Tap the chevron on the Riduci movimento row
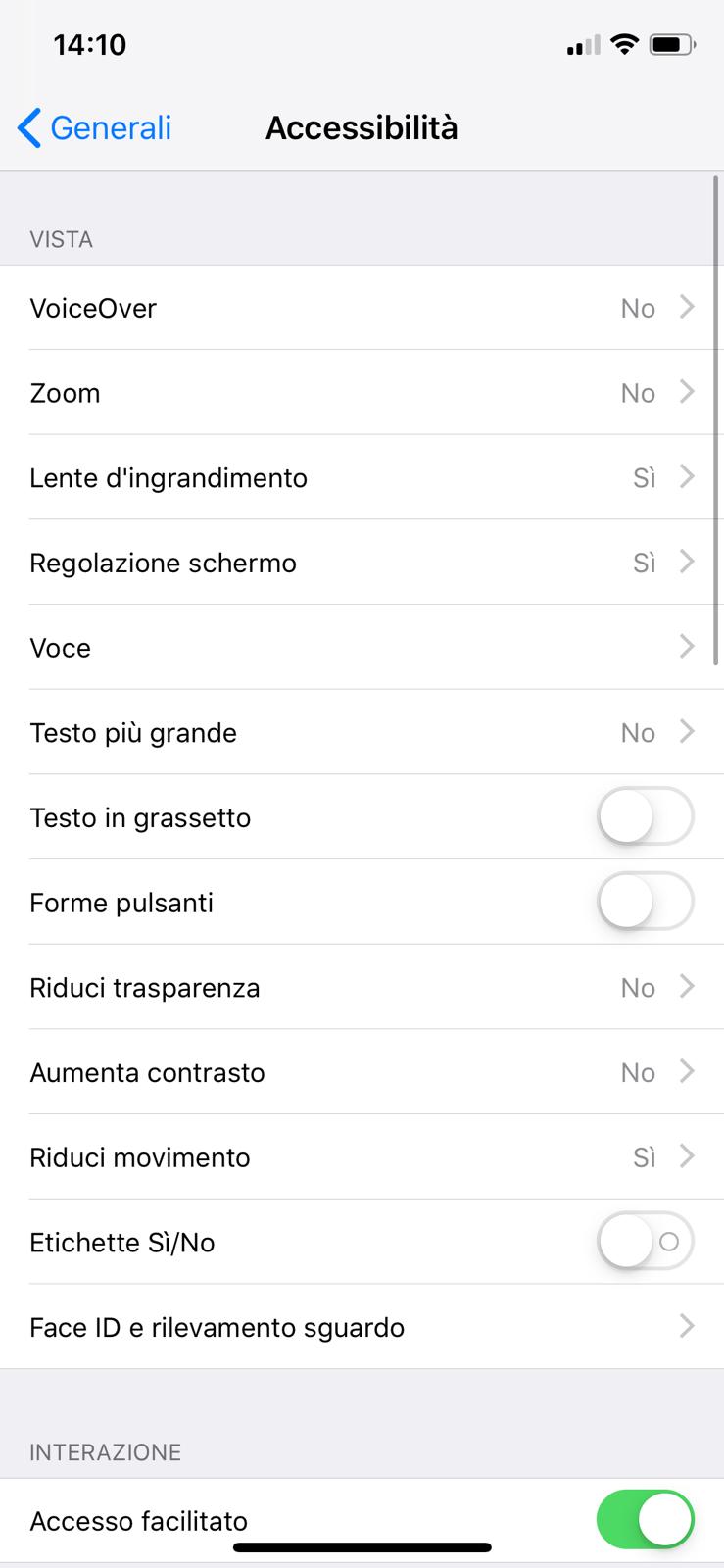The width and height of the screenshot is (724, 1568). [687, 1156]
